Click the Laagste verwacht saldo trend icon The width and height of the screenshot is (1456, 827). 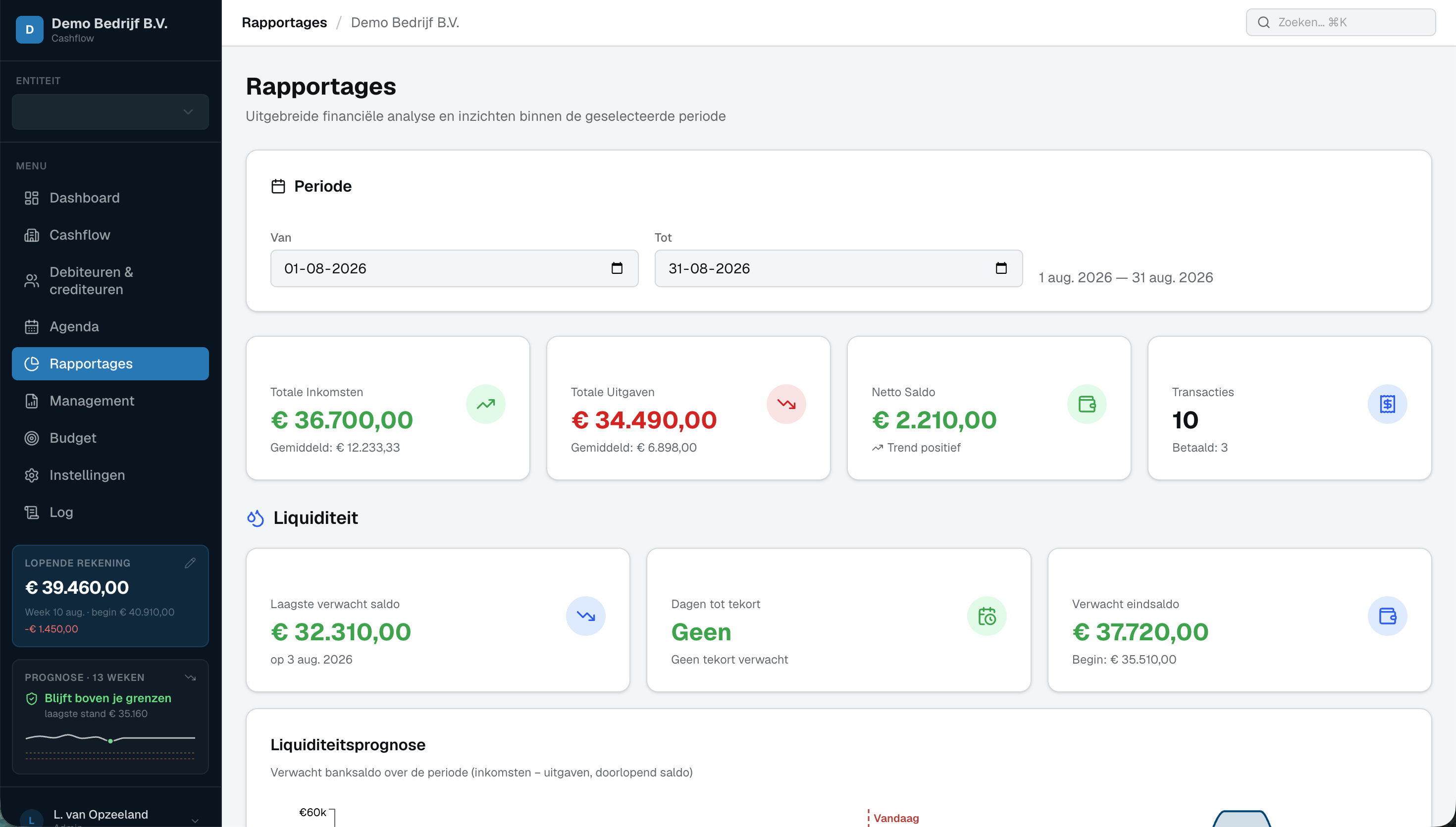pos(585,616)
